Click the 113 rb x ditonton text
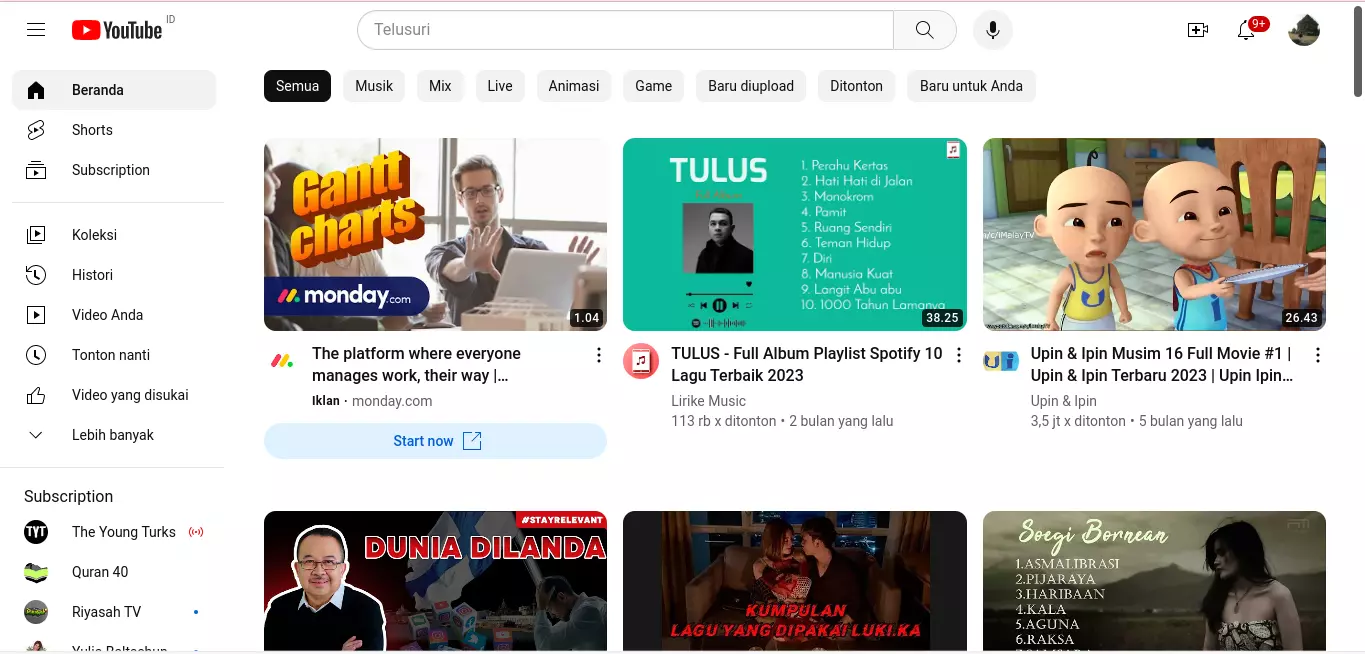 (x=724, y=421)
